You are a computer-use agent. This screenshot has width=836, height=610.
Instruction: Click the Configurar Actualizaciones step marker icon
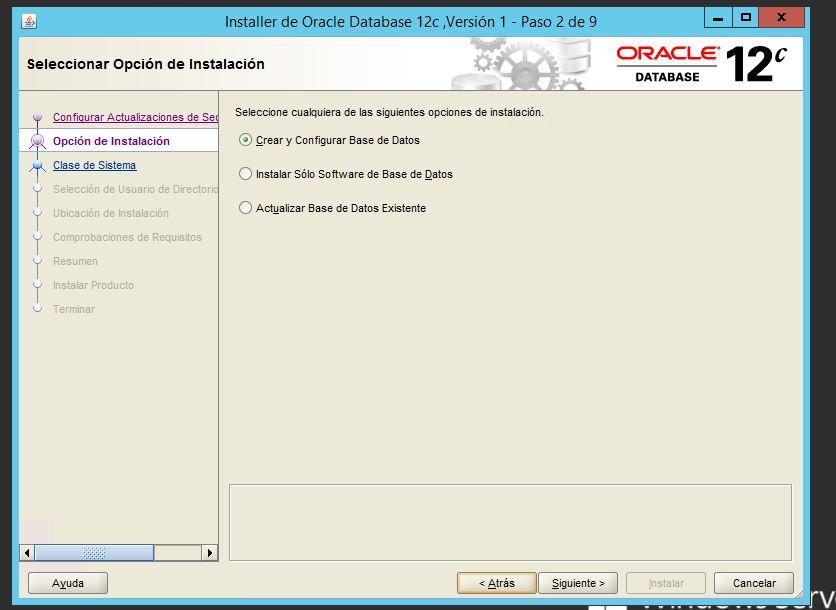[x=37, y=117]
